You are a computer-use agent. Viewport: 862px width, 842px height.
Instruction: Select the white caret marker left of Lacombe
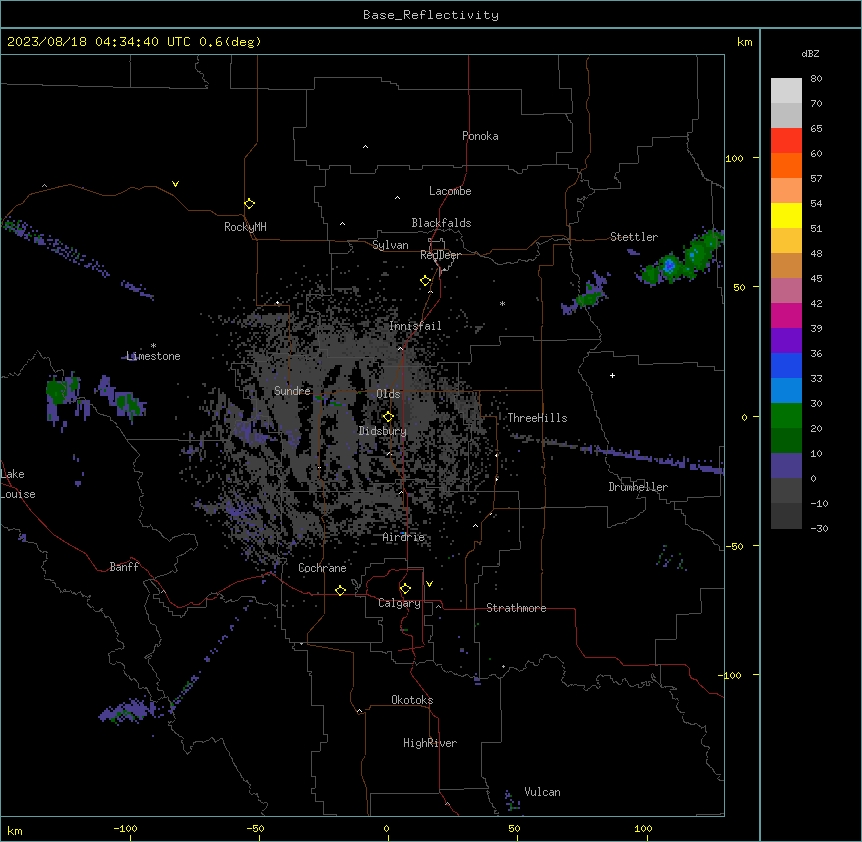tap(397, 197)
